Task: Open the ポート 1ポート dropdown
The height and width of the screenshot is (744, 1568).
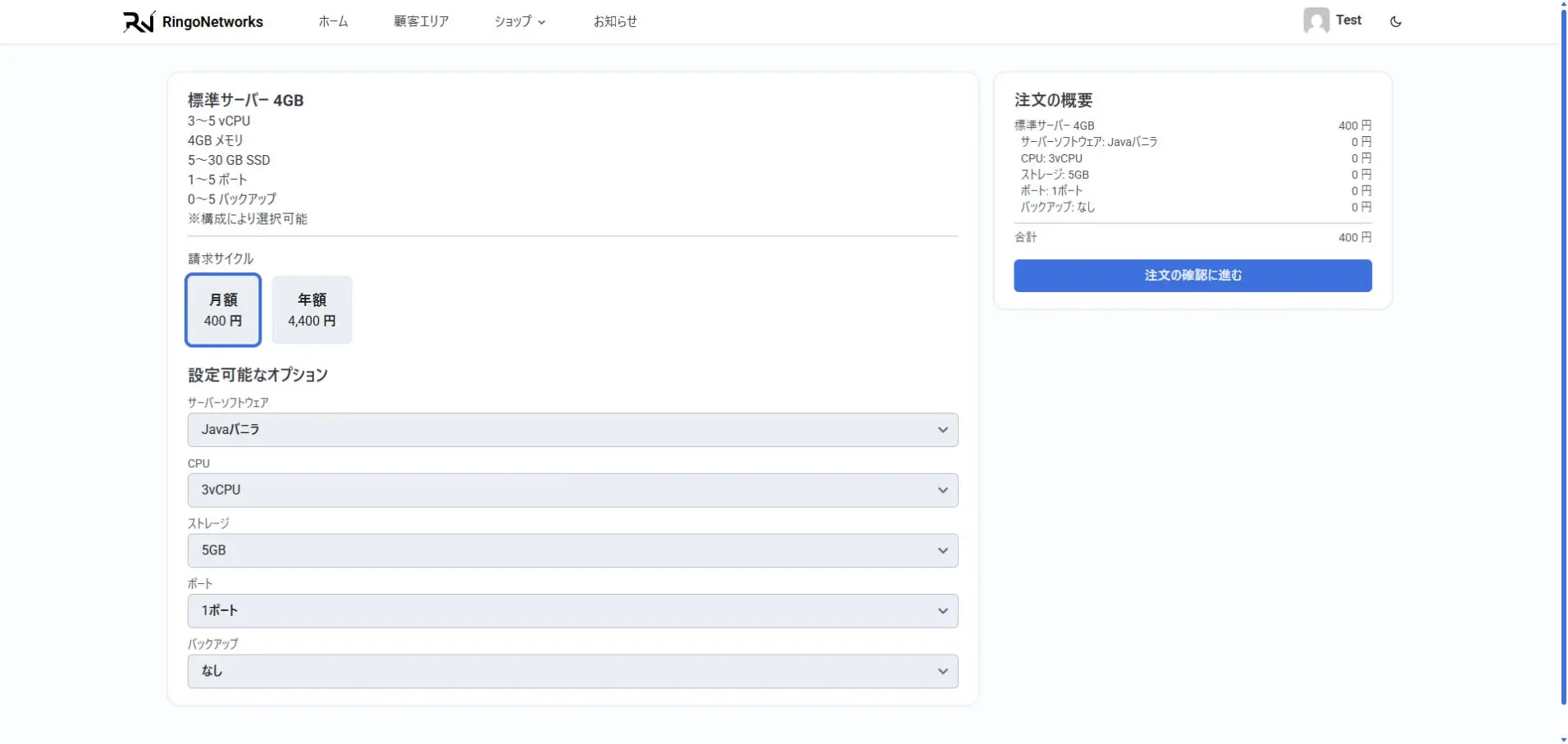Action: click(572, 610)
